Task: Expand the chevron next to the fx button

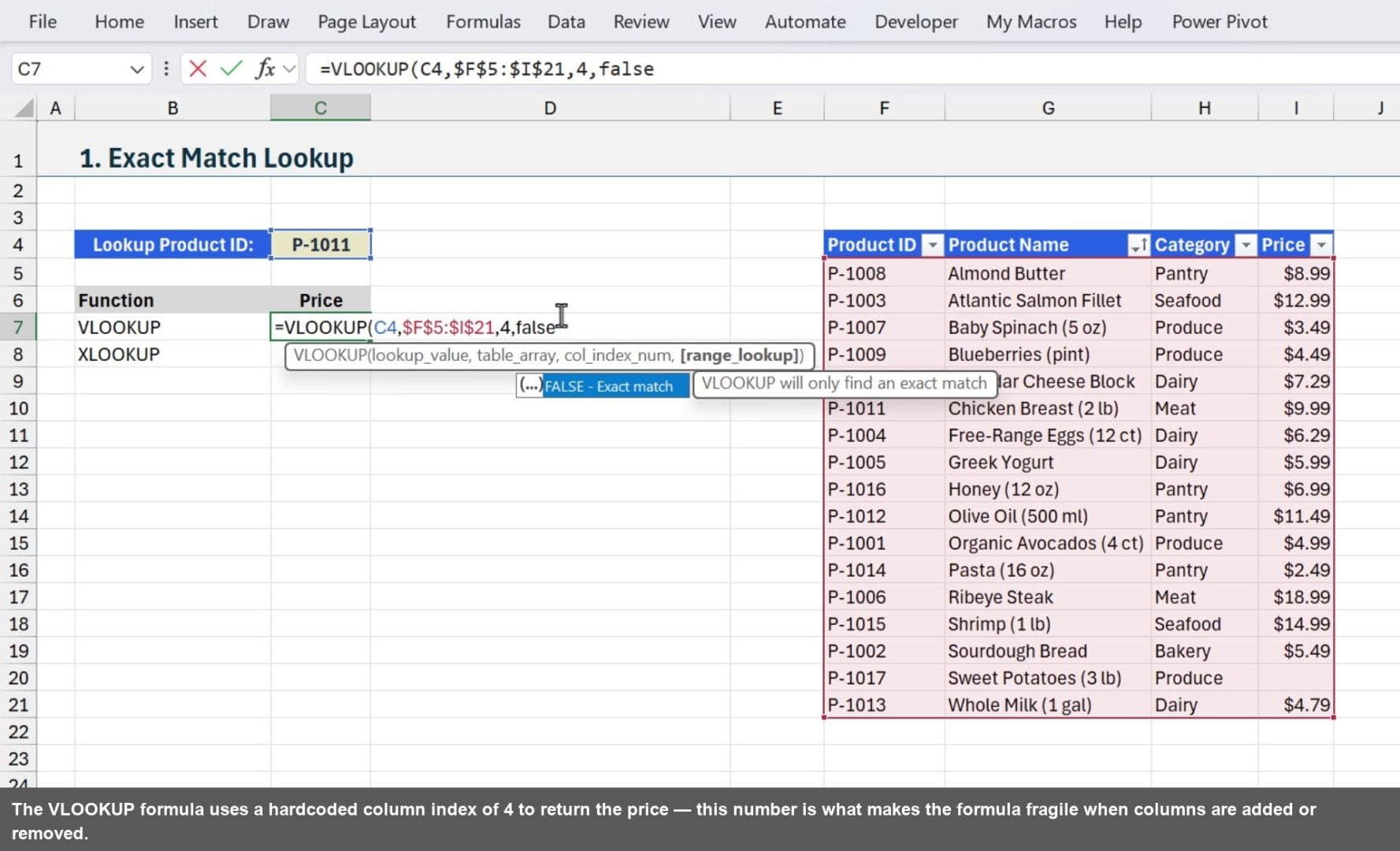Action: [288, 69]
